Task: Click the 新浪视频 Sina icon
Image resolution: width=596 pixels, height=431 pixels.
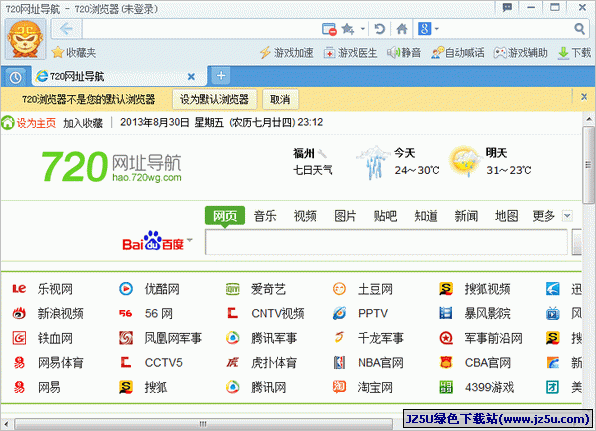Action: pyautogui.click(x=19, y=314)
